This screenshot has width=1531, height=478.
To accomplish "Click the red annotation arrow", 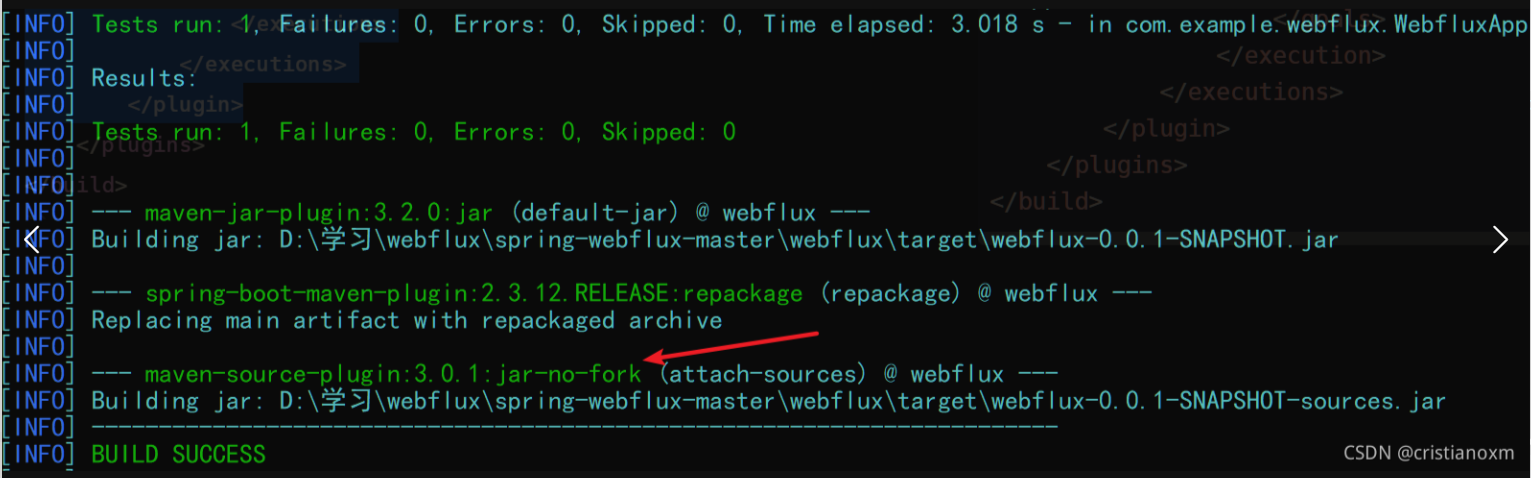I will point(733,345).
